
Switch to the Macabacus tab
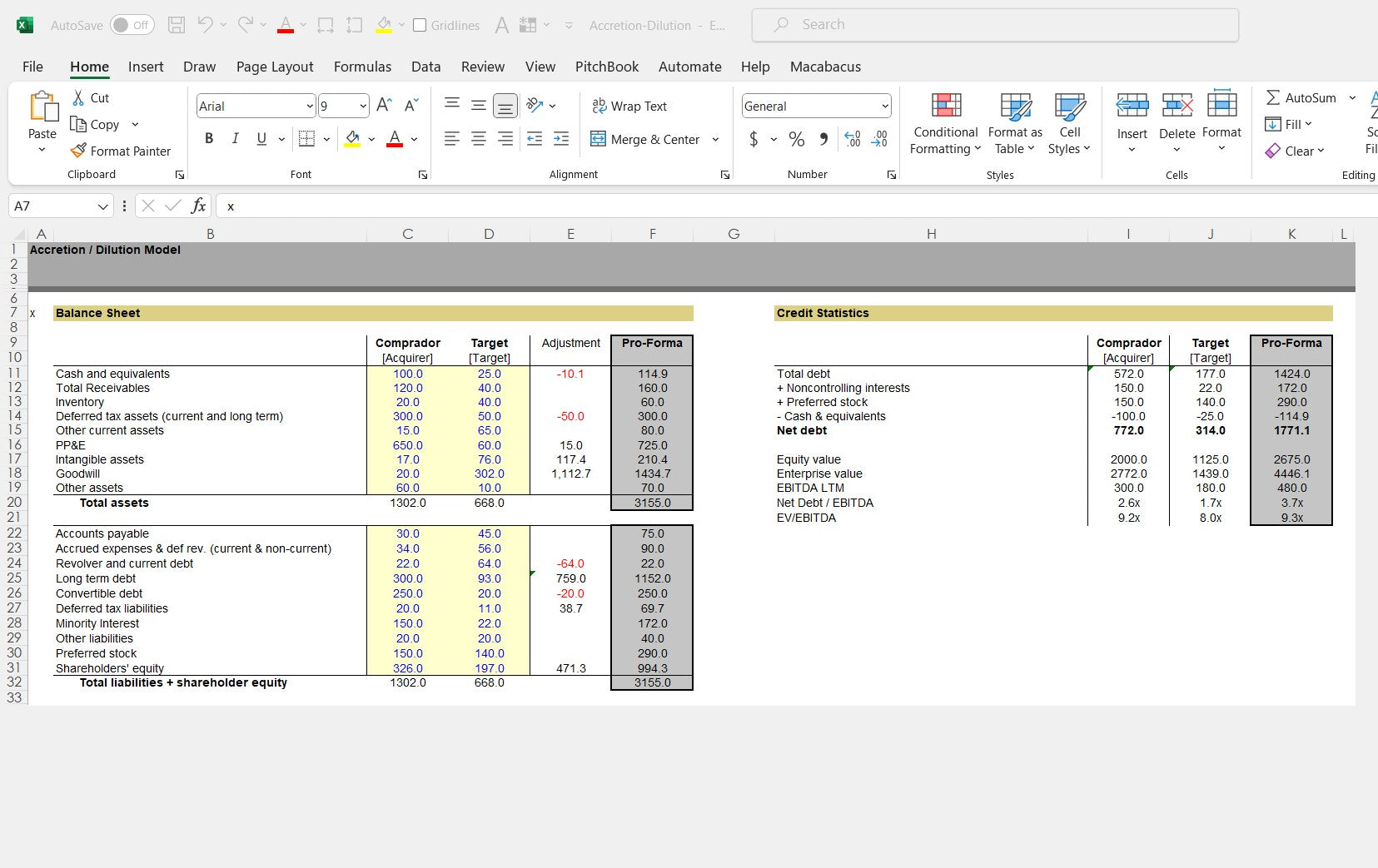click(825, 67)
